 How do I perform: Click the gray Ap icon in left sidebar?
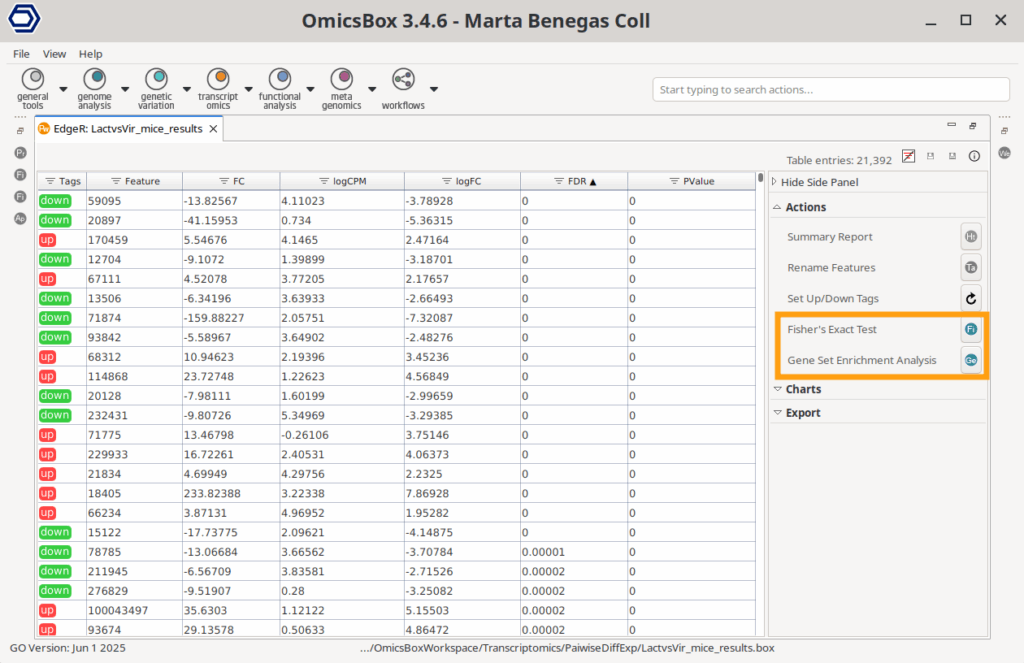[x=20, y=219]
